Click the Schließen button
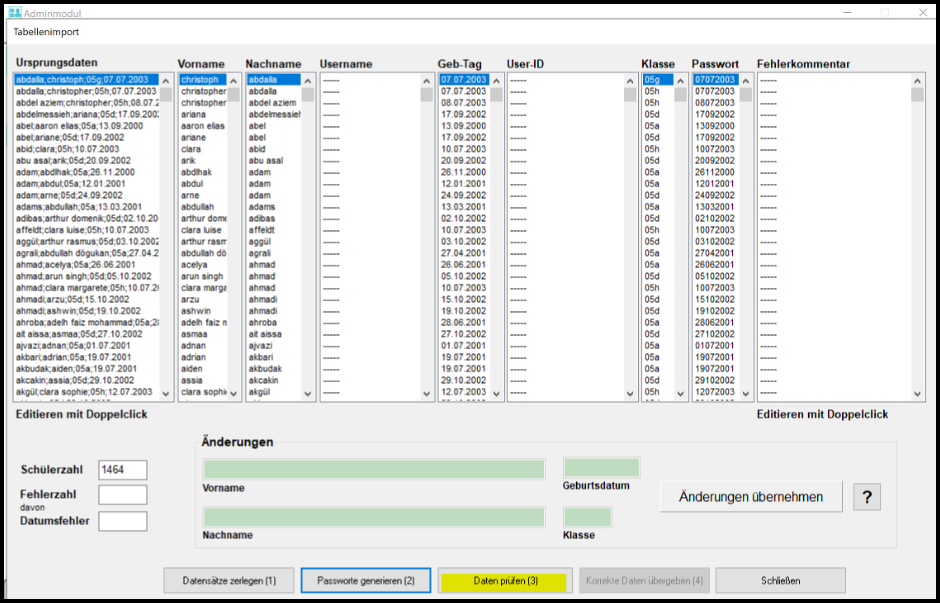Image resolution: width=940 pixels, height=603 pixels. coord(780,580)
